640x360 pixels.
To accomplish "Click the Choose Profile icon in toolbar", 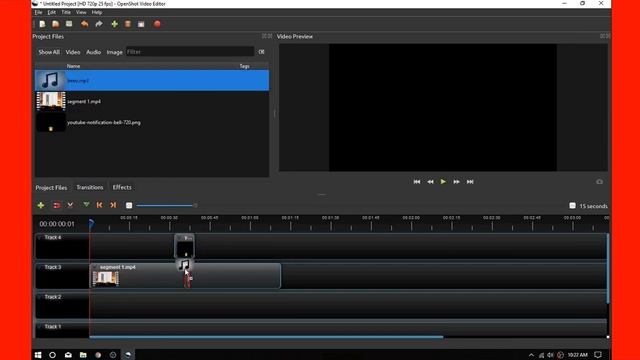I will (x=128, y=24).
